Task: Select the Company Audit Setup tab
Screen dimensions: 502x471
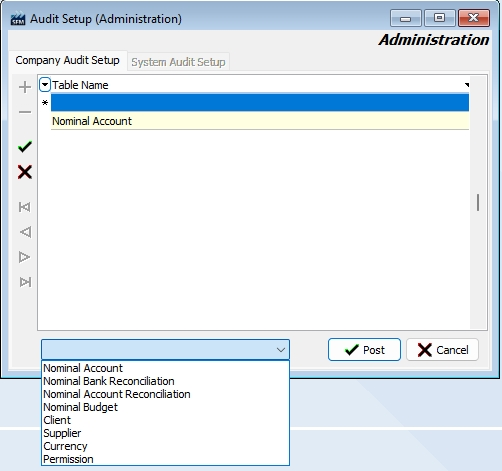Action: (x=68, y=60)
